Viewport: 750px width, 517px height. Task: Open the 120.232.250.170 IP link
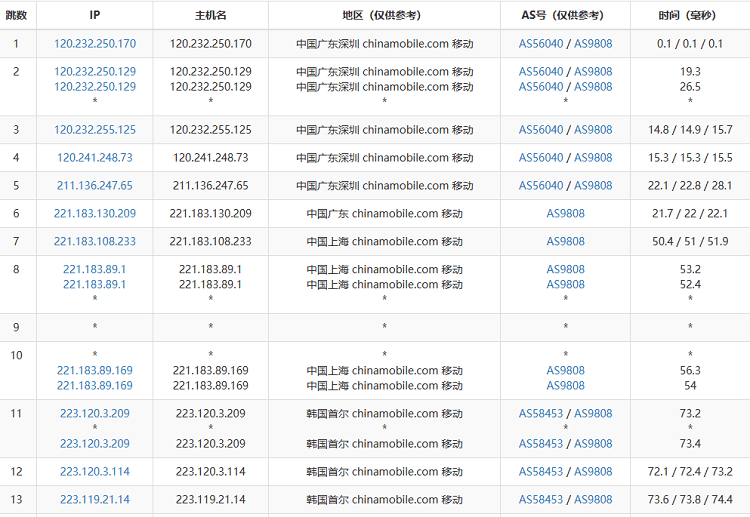pyautogui.click(x=95, y=44)
